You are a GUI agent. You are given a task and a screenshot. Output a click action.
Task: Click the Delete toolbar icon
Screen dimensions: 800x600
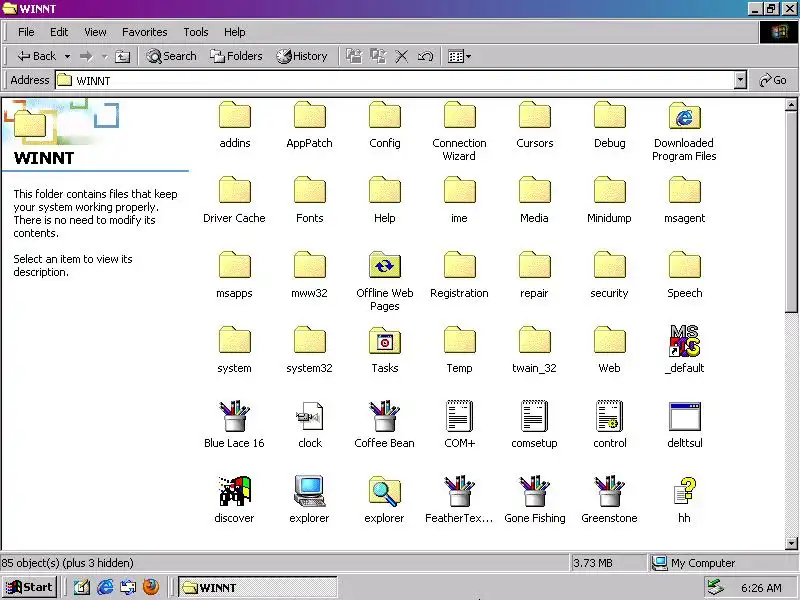coord(402,56)
